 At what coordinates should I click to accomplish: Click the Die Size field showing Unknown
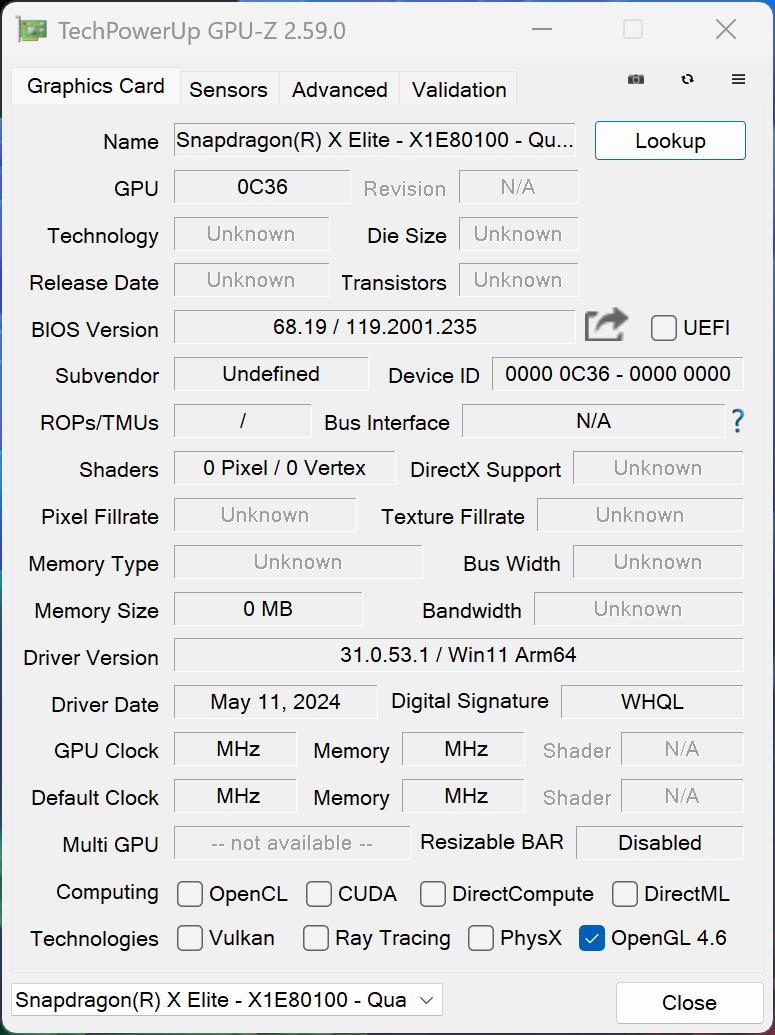518,234
